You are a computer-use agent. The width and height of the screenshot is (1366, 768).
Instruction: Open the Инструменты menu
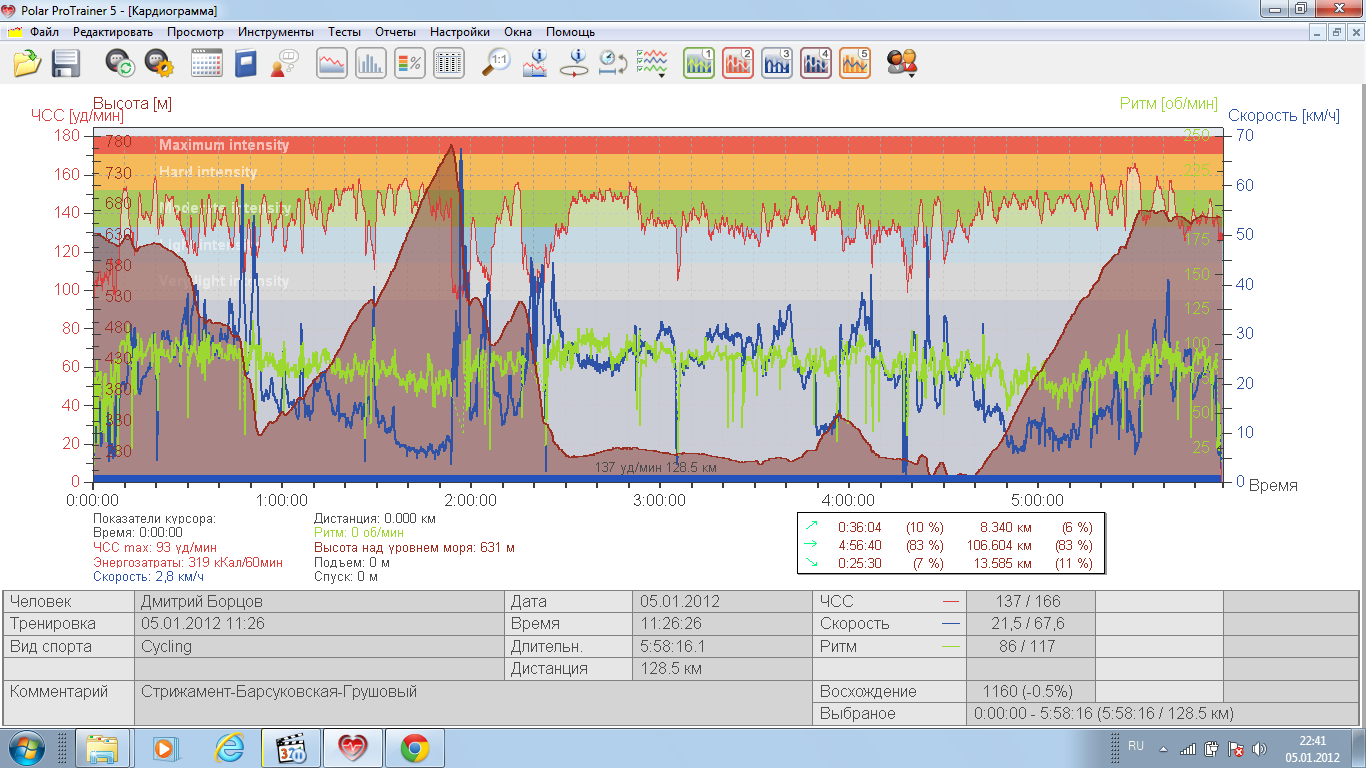(x=275, y=32)
